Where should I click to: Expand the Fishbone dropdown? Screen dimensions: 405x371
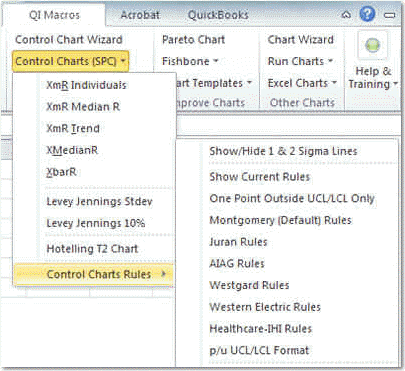pos(190,61)
